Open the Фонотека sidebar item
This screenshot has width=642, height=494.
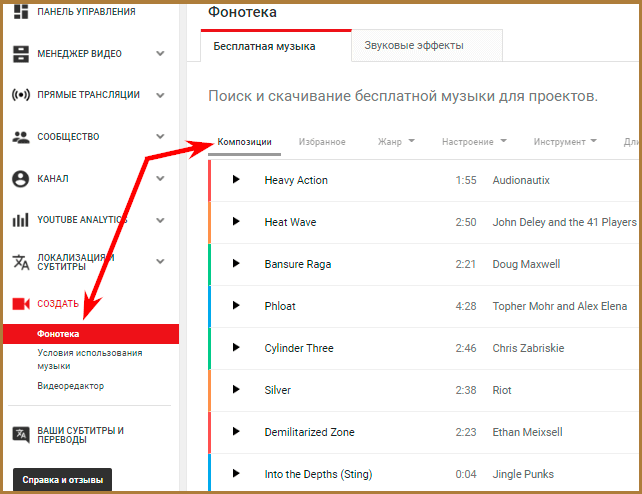[91, 334]
